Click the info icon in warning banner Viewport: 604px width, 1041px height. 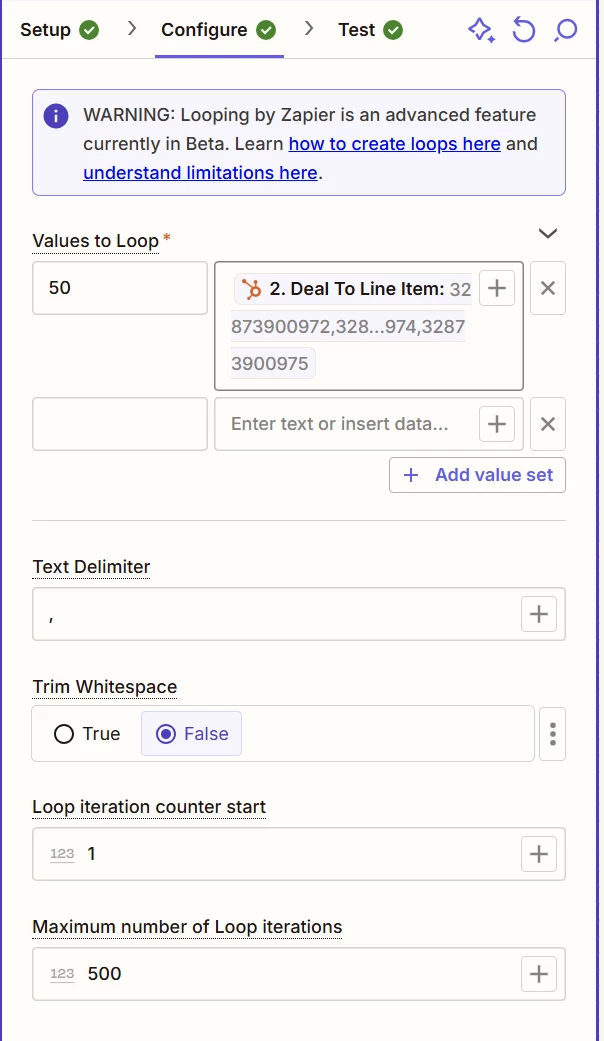[56, 116]
